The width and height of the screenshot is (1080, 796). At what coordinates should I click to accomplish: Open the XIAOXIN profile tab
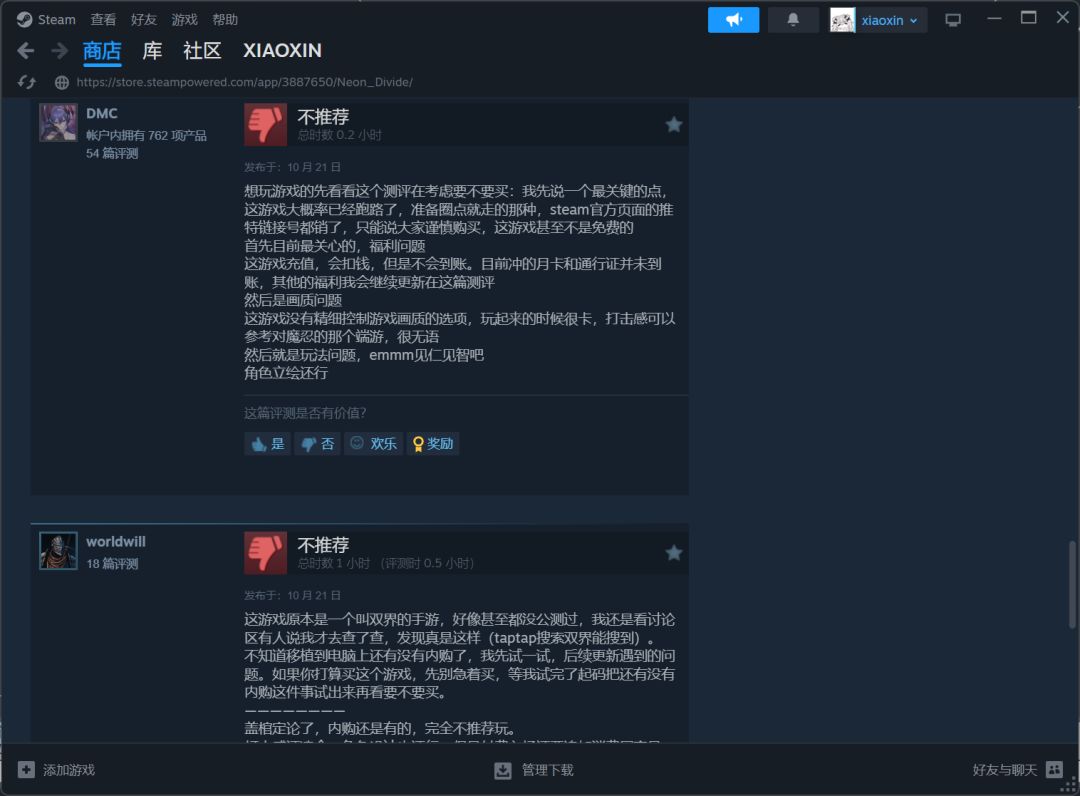click(x=282, y=51)
